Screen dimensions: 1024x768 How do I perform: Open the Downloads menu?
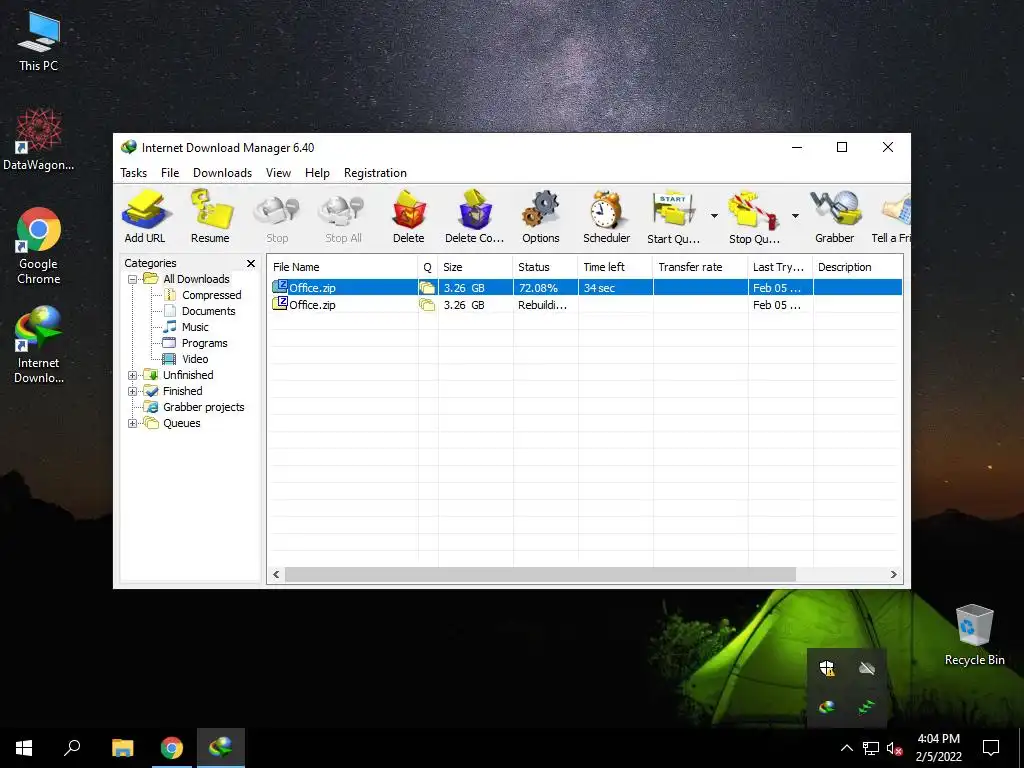[222, 173]
